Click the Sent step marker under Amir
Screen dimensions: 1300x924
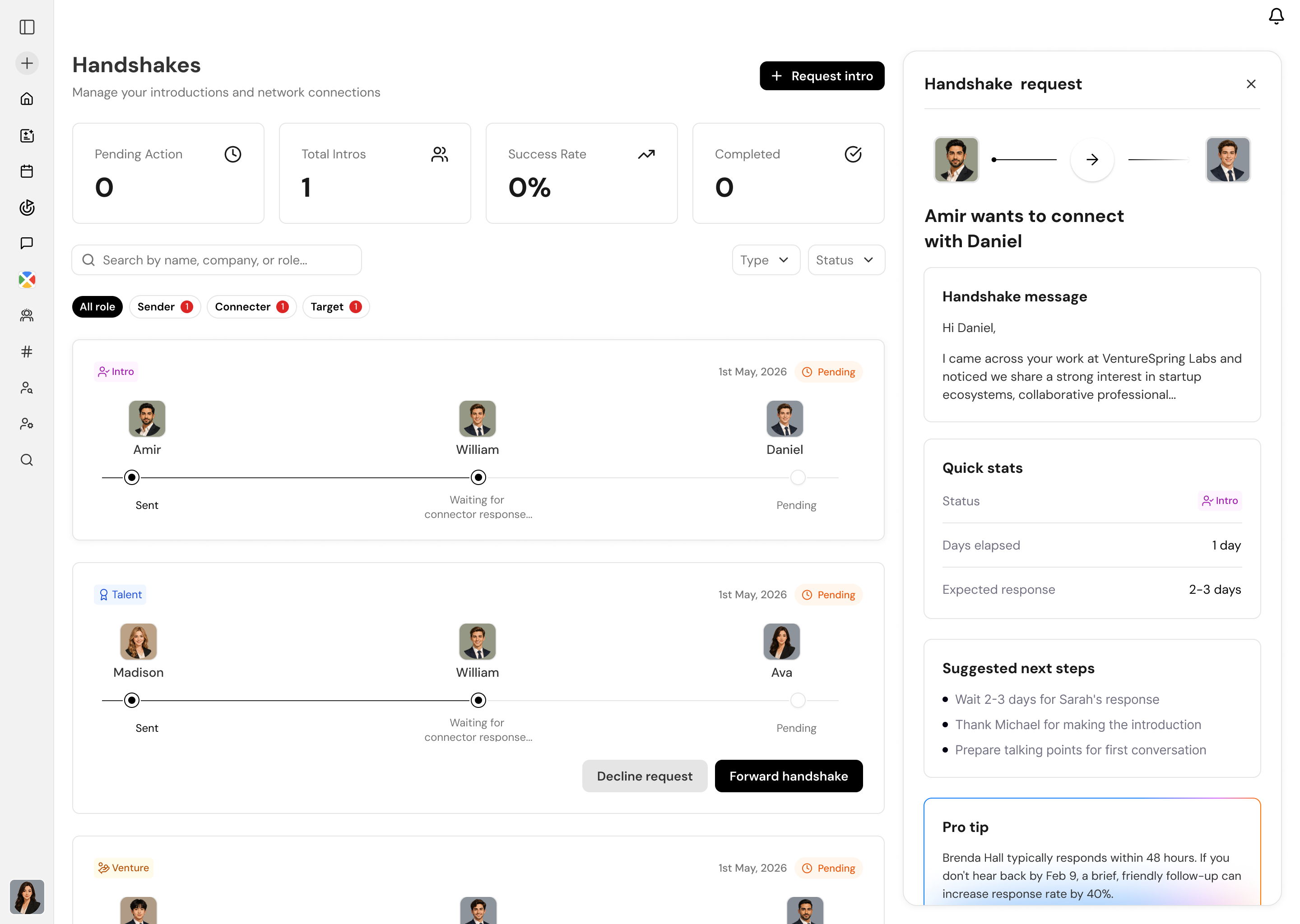coord(131,477)
